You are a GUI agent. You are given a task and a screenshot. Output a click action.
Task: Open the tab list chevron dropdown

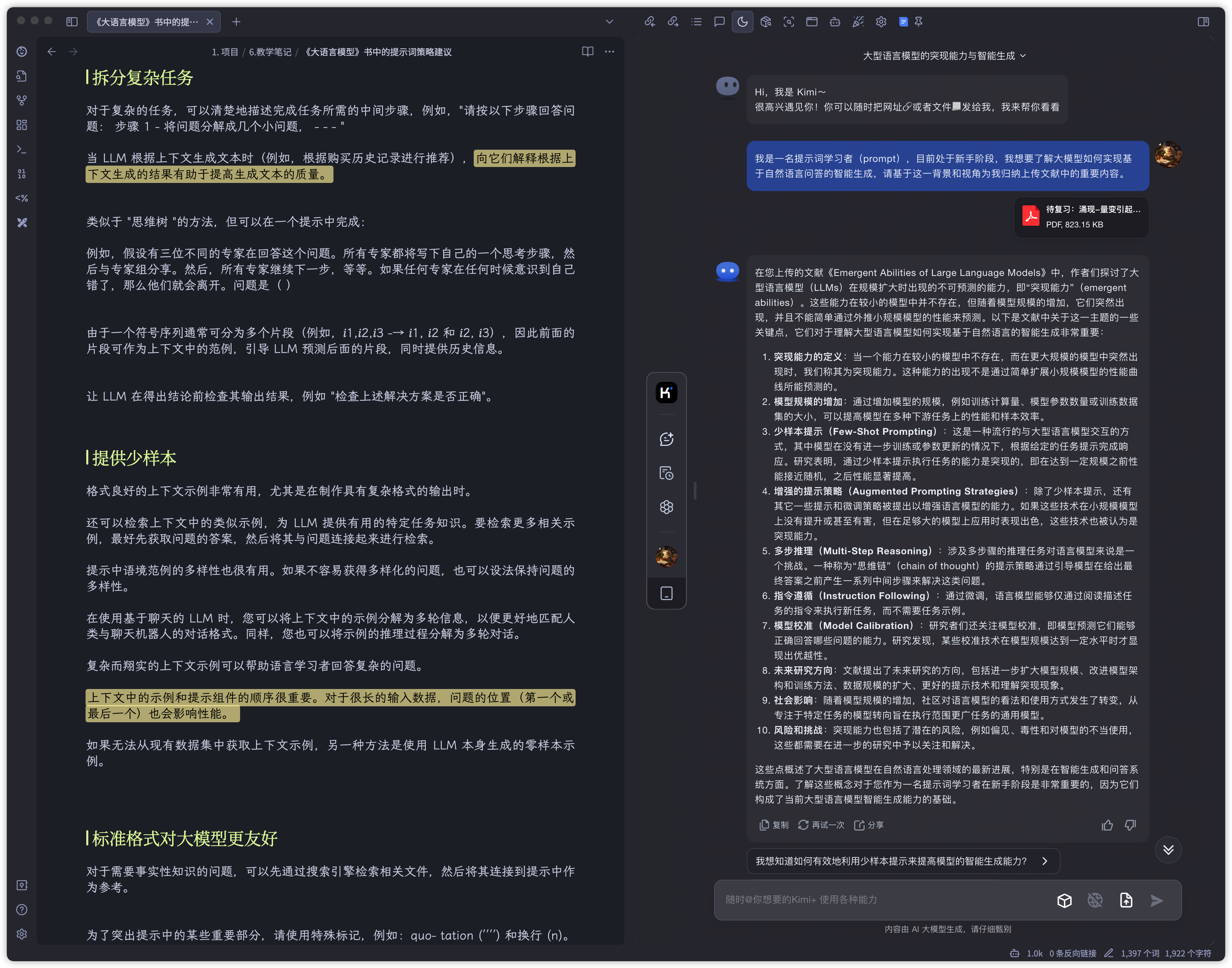[x=610, y=21]
